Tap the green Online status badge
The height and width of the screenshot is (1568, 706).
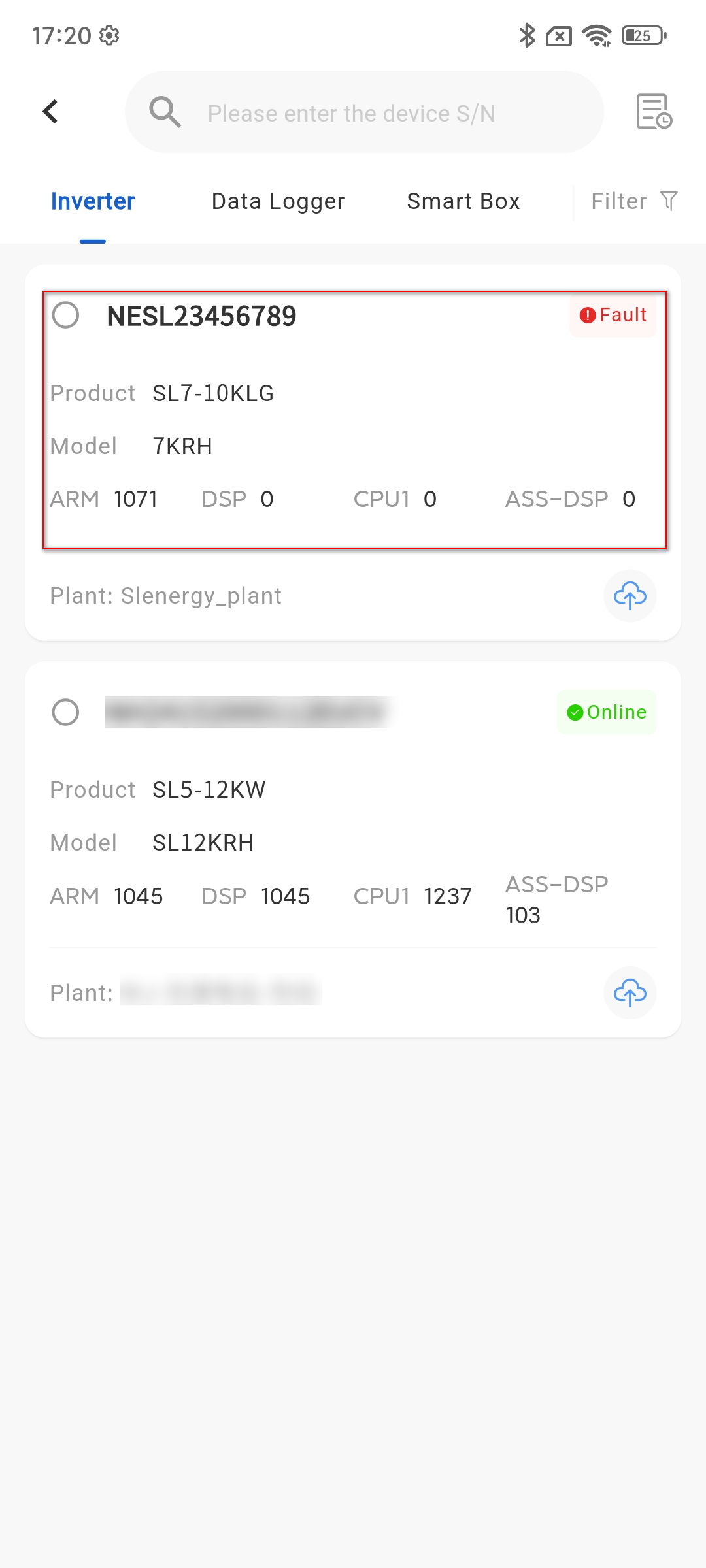[x=607, y=712]
